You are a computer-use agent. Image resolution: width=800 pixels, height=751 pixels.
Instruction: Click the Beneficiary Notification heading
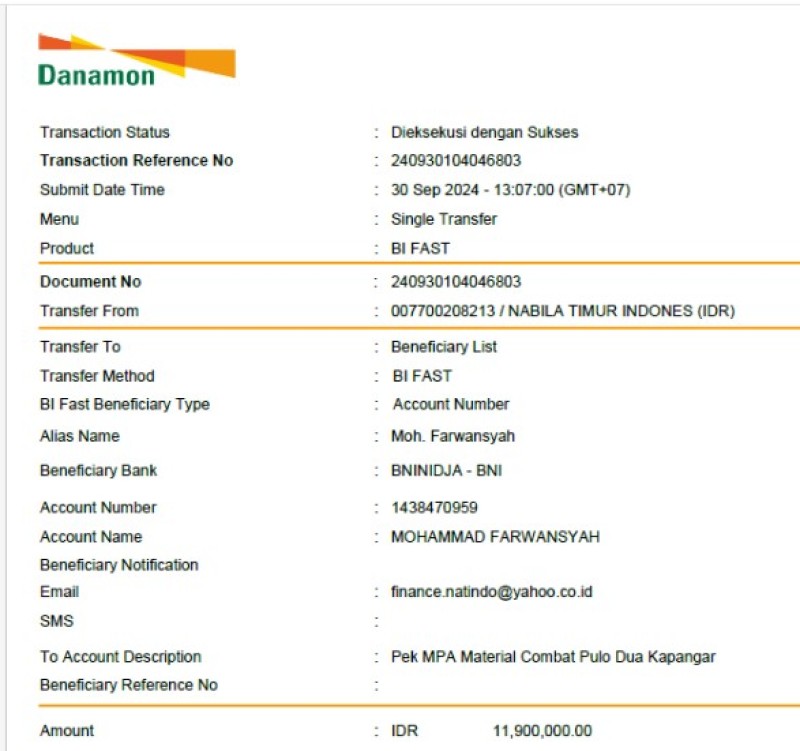(x=119, y=565)
